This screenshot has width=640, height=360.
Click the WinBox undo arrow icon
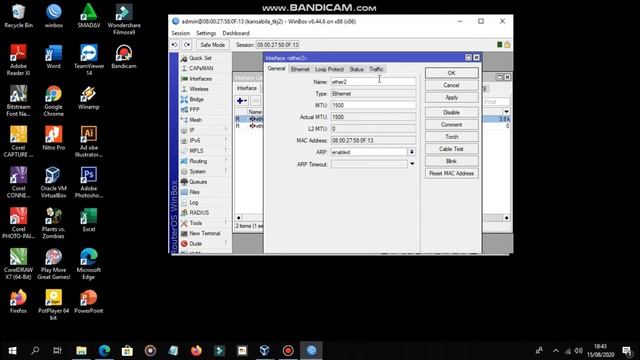pyautogui.click(x=175, y=44)
